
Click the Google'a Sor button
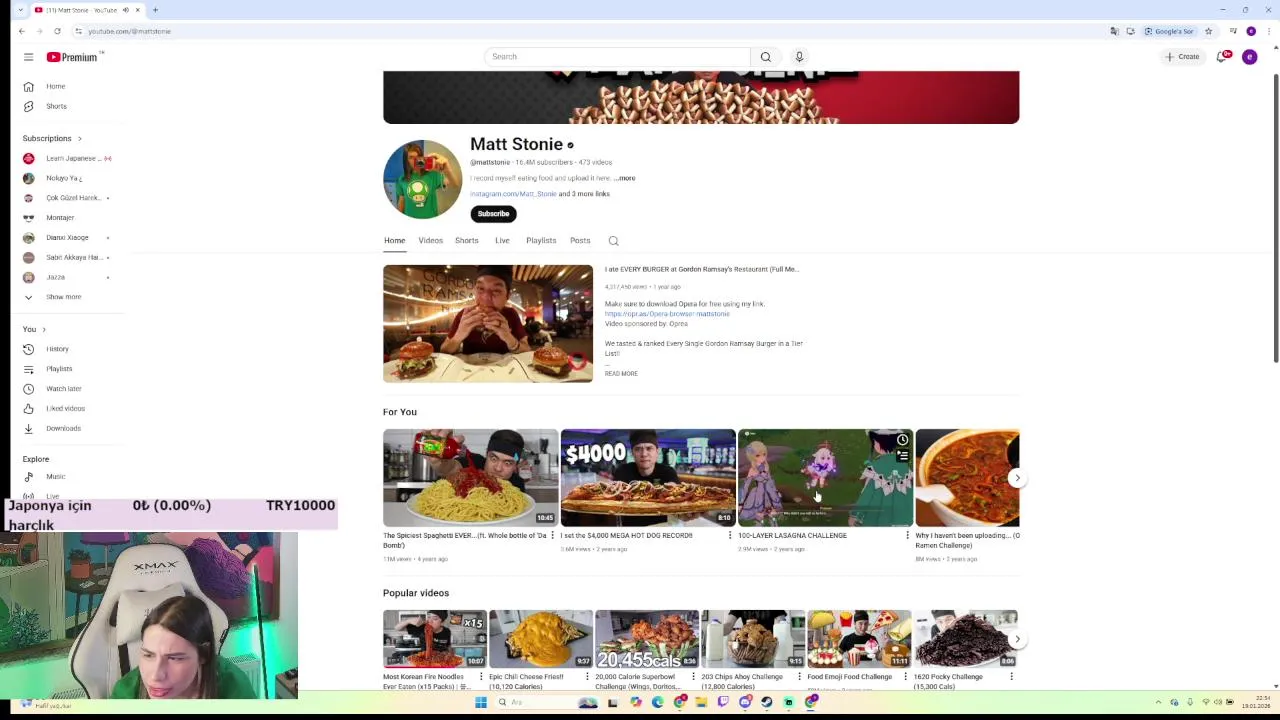1169,31
